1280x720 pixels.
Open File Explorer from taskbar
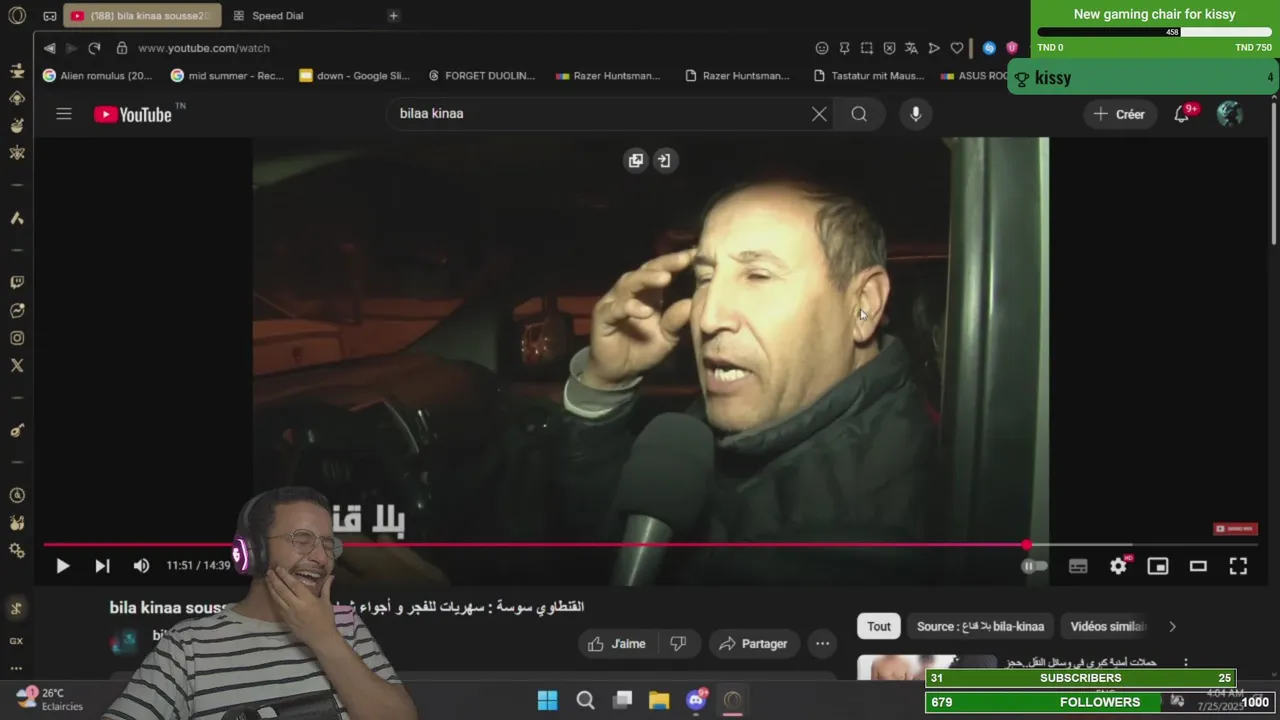click(x=659, y=700)
